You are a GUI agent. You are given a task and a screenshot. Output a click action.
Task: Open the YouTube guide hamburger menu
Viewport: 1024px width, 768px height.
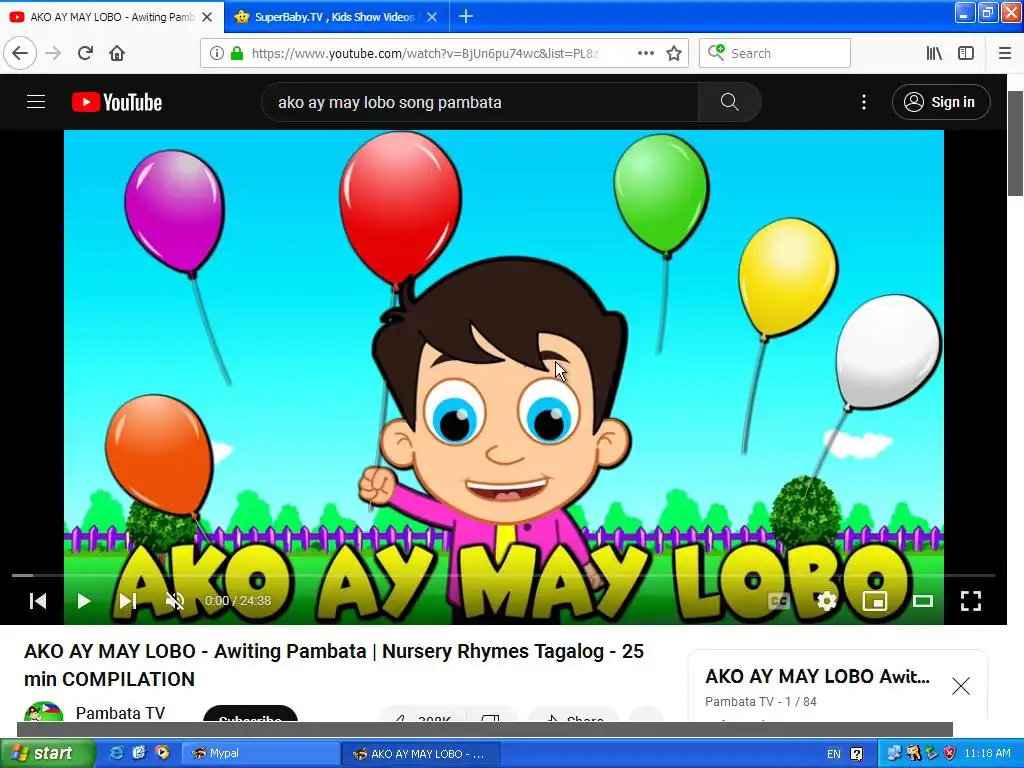(x=36, y=102)
